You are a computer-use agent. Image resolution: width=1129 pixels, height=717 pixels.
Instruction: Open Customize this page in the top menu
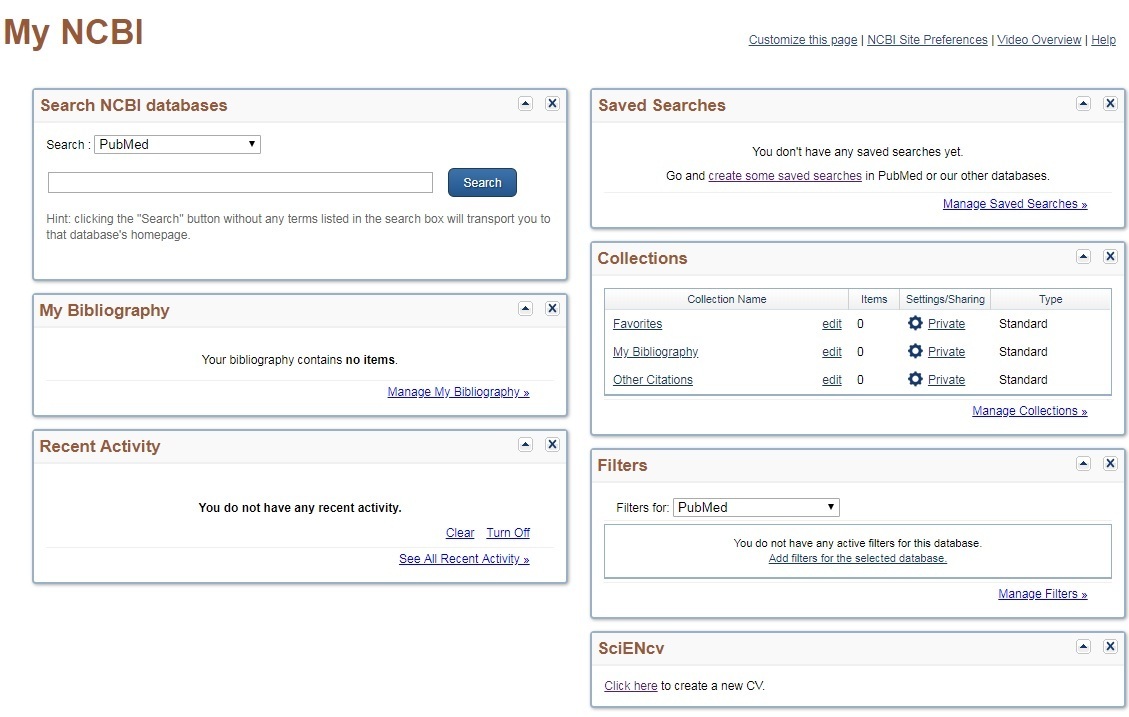802,40
